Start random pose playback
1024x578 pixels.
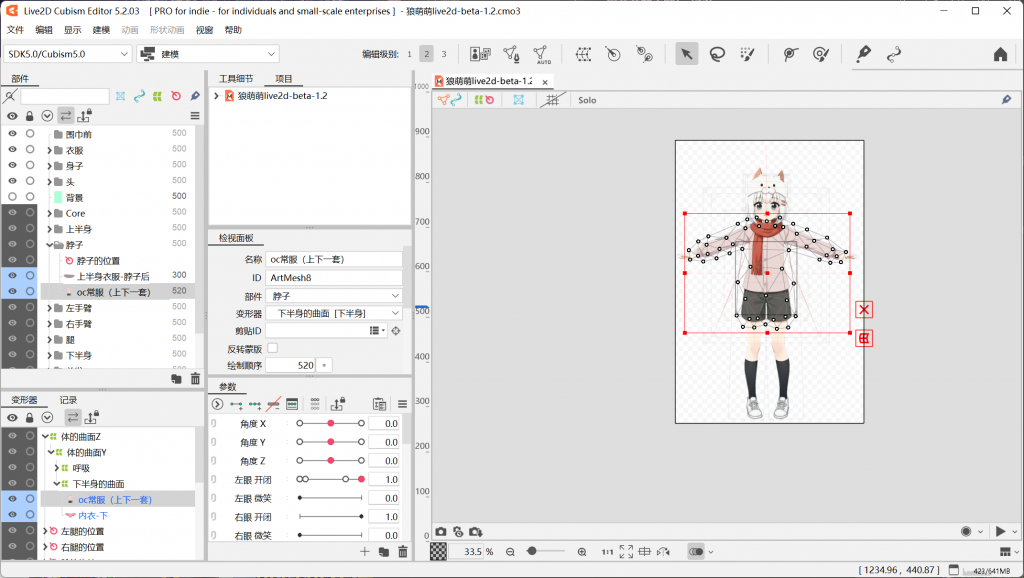(1000, 532)
